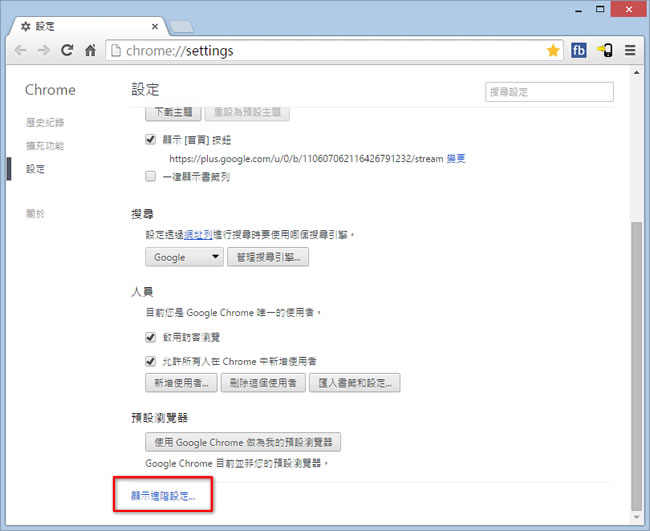Click the 管理搜尋引擎... button
Image resolution: width=650 pixels, height=531 pixels.
pos(268,257)
